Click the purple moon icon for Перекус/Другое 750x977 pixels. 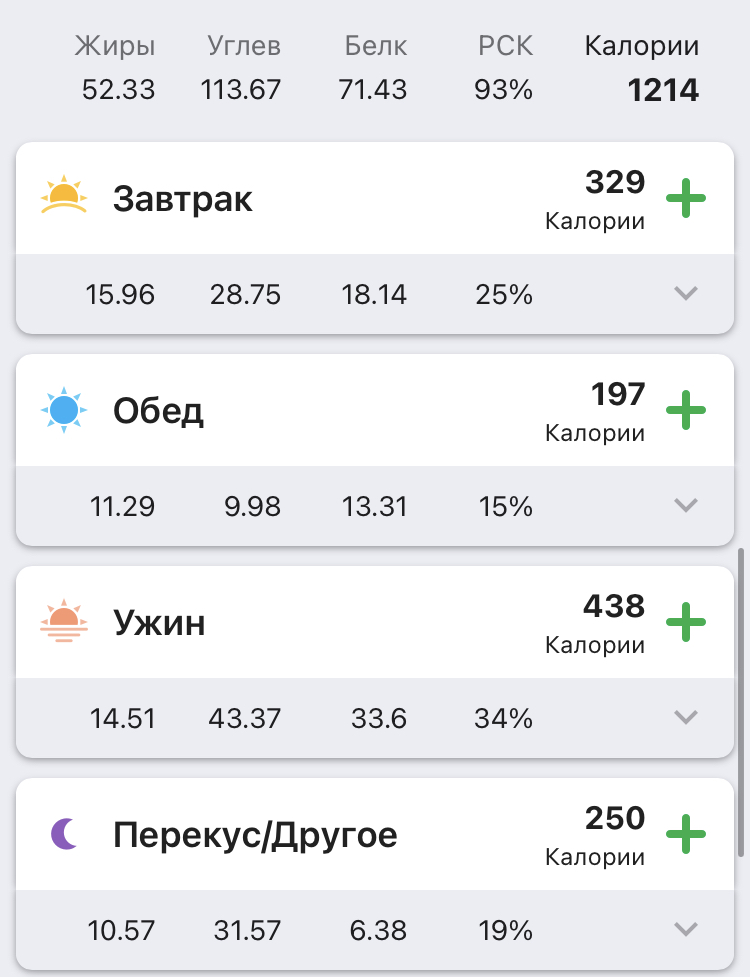coord(65,834)
